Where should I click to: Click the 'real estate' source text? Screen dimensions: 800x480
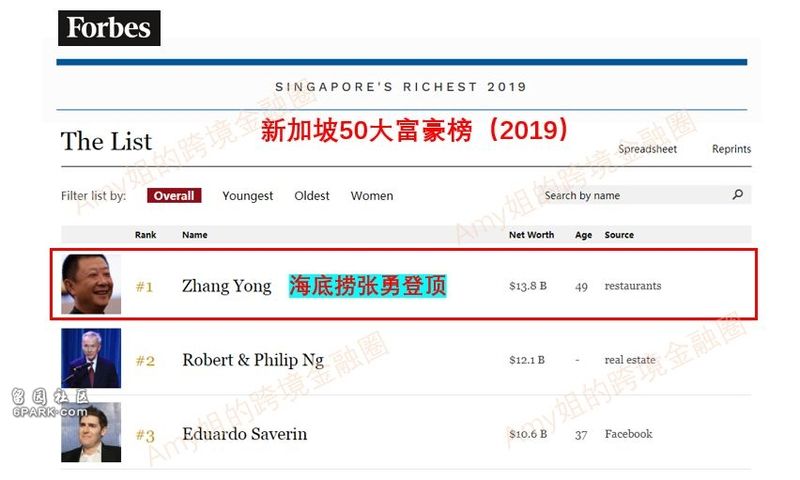[630, 360]
